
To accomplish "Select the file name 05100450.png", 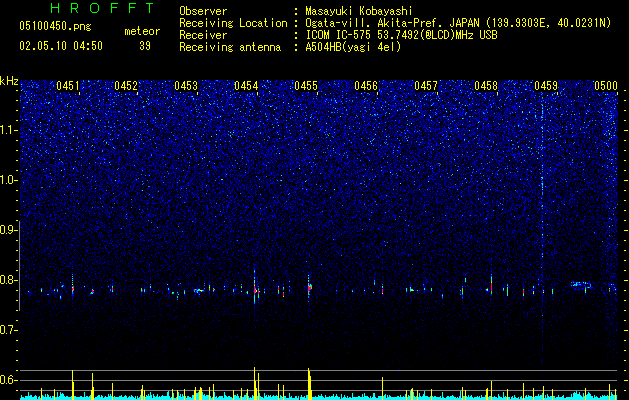I will (55, 27).
